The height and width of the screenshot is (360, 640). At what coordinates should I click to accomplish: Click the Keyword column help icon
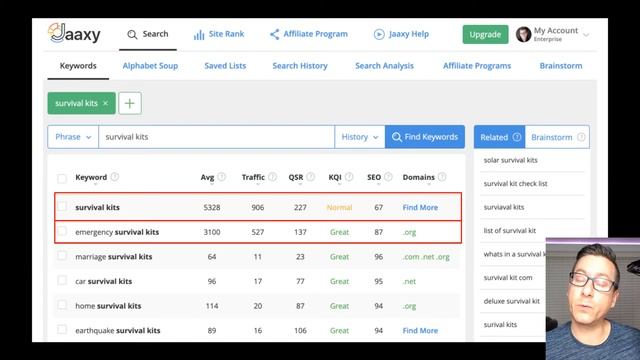click(115, 177)
